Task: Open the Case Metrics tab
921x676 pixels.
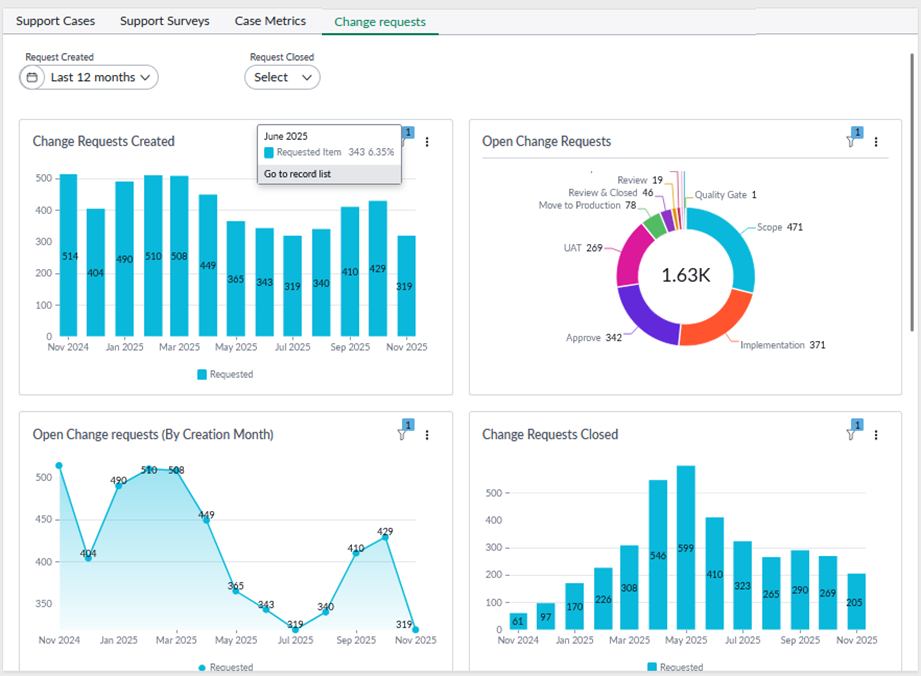Action: point(270,21)
